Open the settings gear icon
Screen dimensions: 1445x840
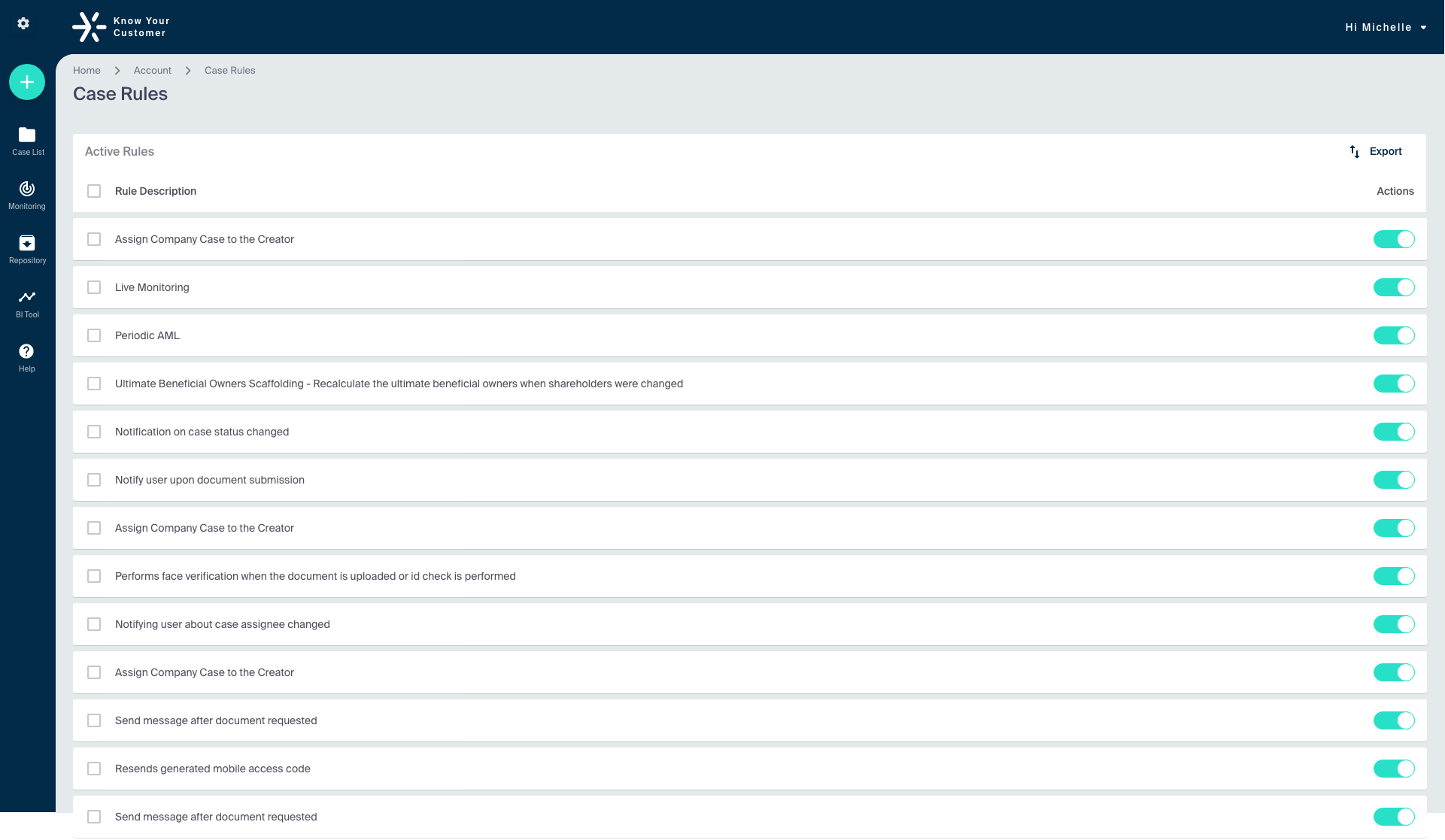point(23,23)
